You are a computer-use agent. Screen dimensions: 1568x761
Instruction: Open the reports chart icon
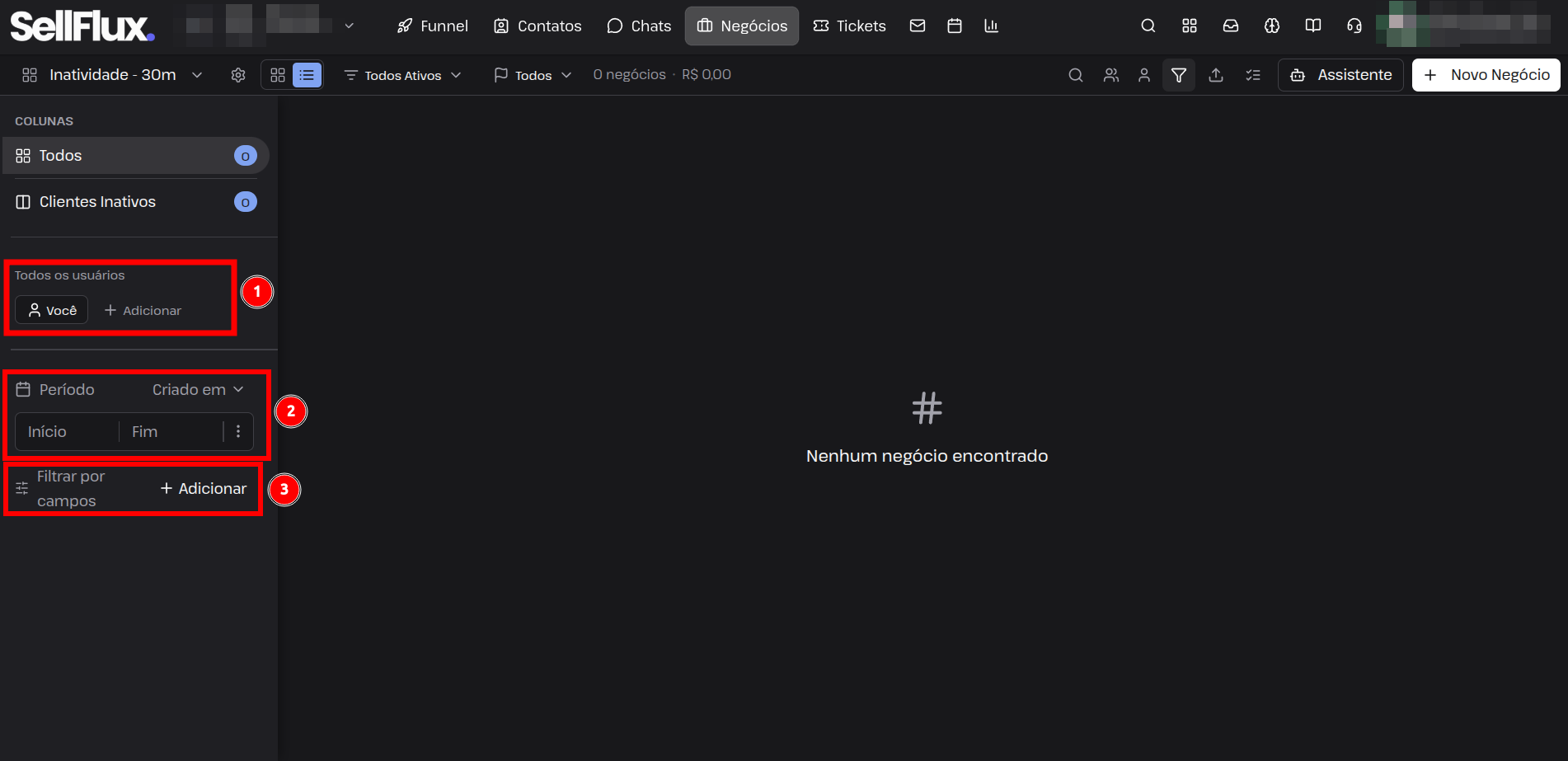pos(992,26)
